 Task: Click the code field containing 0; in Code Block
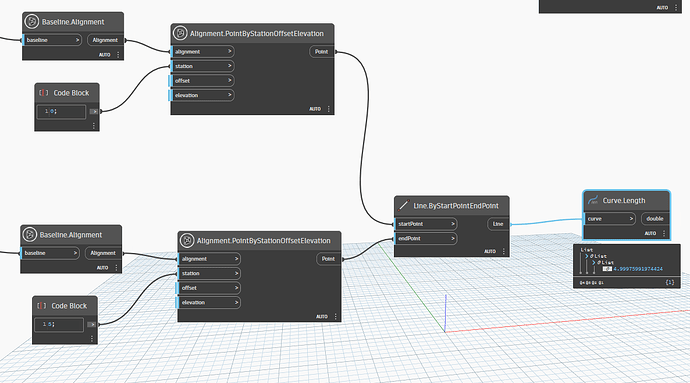click(61, 112)
